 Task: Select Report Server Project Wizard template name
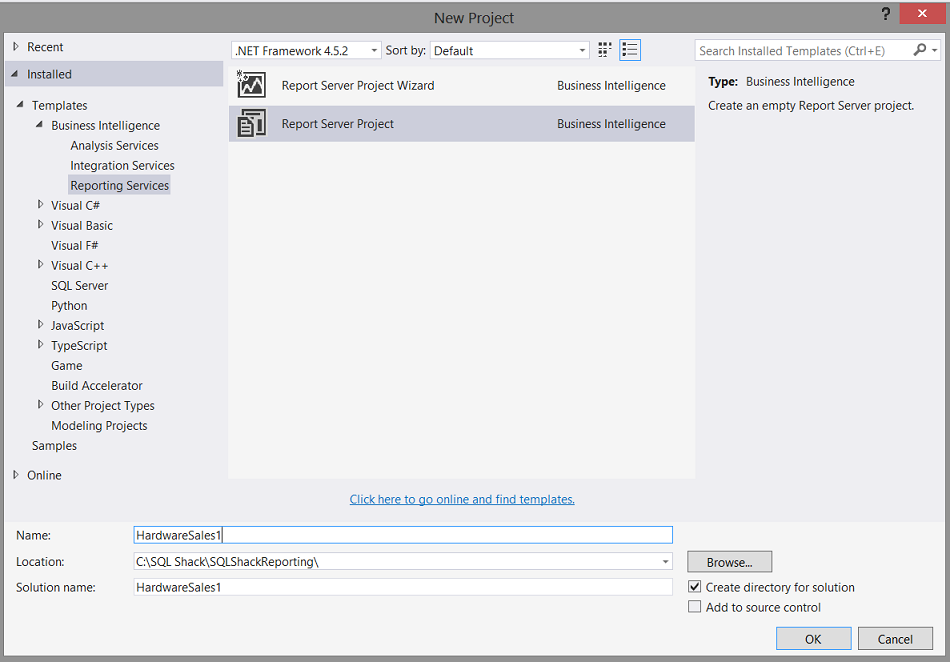tap(358, 85)
